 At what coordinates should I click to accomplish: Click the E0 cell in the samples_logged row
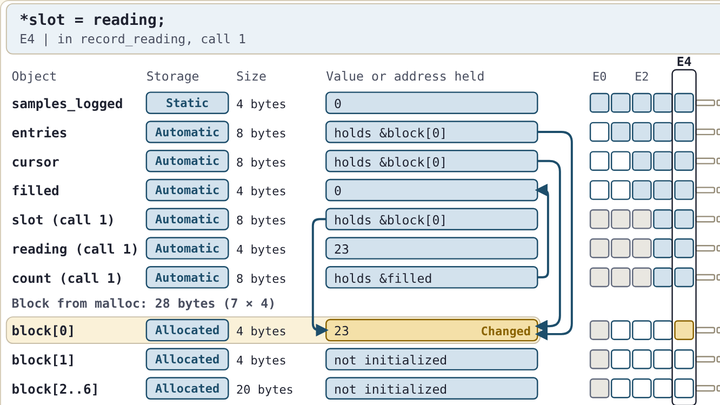tap(600, 103)
